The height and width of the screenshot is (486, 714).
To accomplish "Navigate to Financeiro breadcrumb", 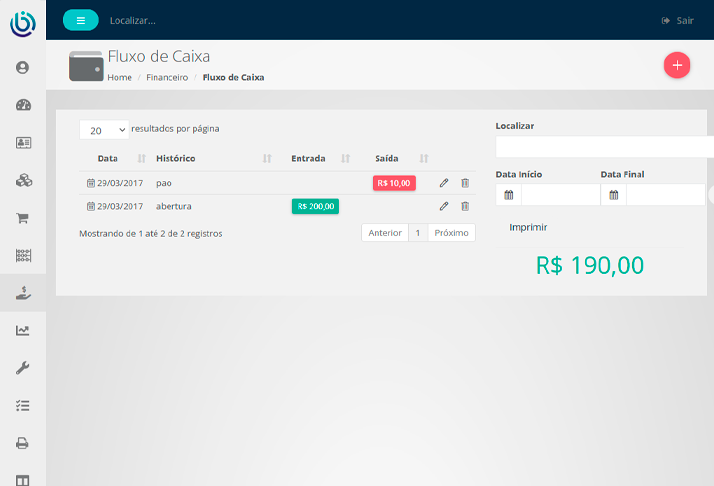I will tap(167, 77).
